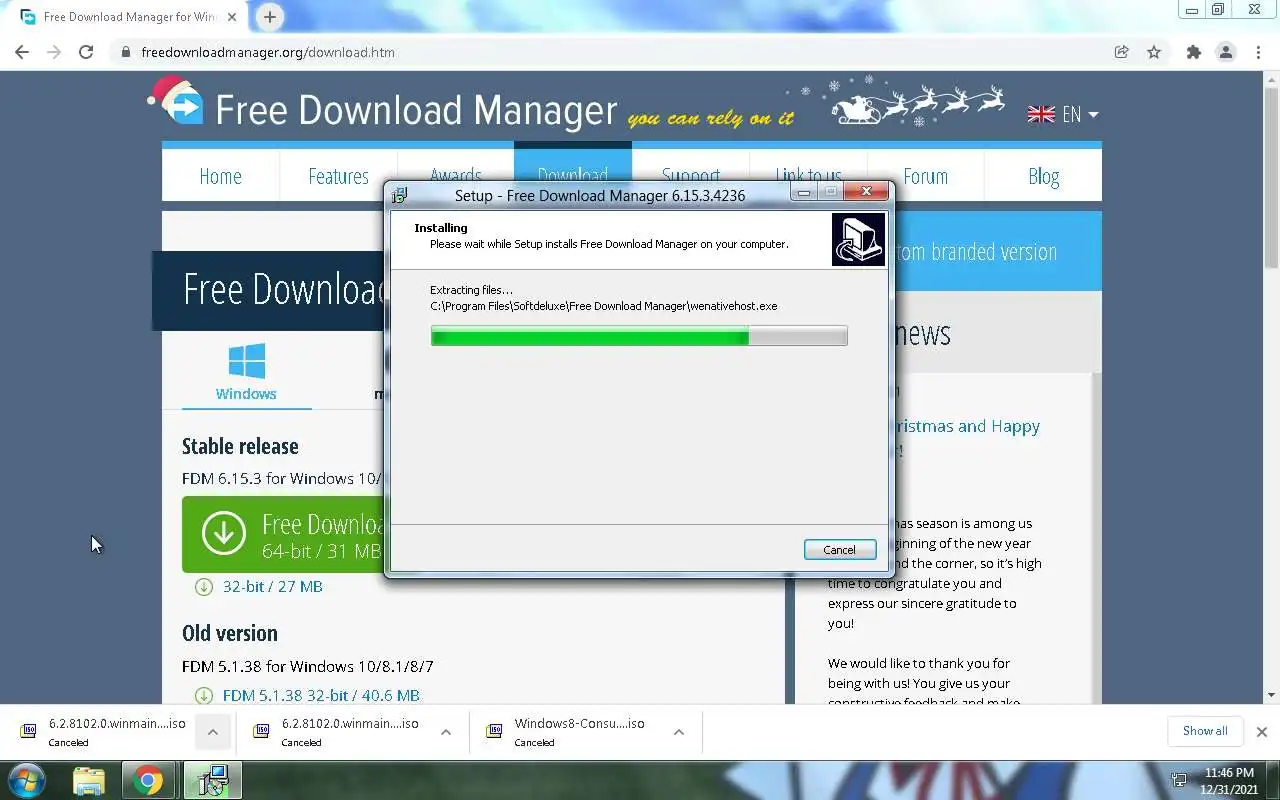The image size is (1280, 800).
Task: Click the setup installer title bar icon
Action: [x=400, y=195]
